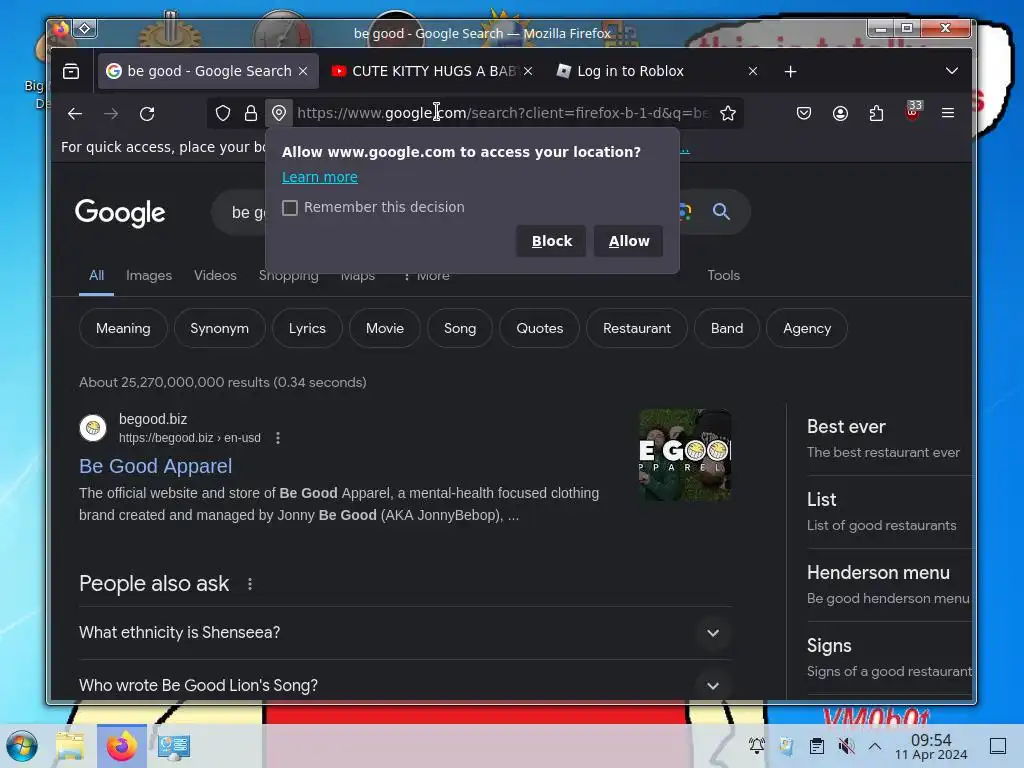Open Firefox account icon
Image resolution: width=1024 pixels, height=768 pixels.
pos(840,114)
